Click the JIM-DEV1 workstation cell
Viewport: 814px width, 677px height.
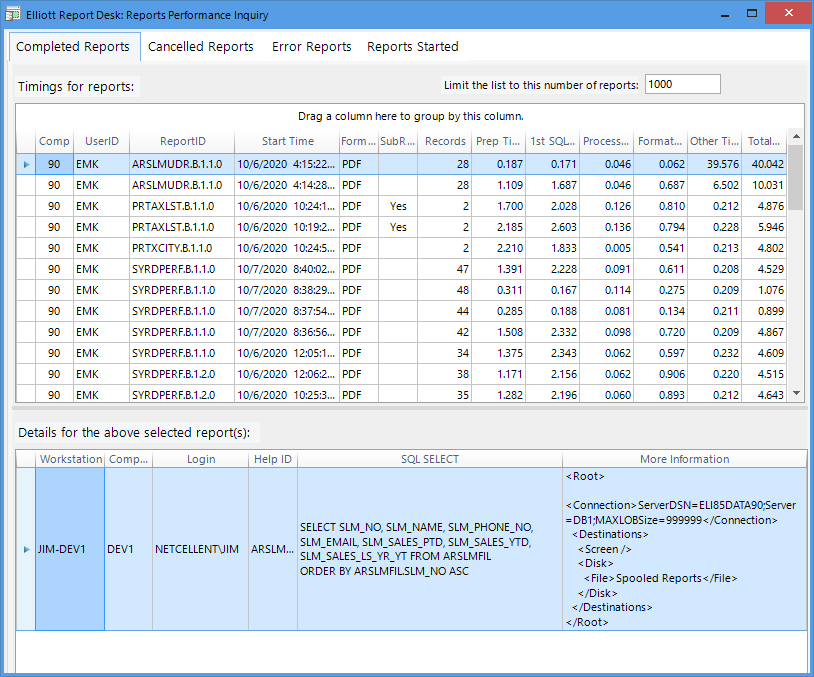70,549
